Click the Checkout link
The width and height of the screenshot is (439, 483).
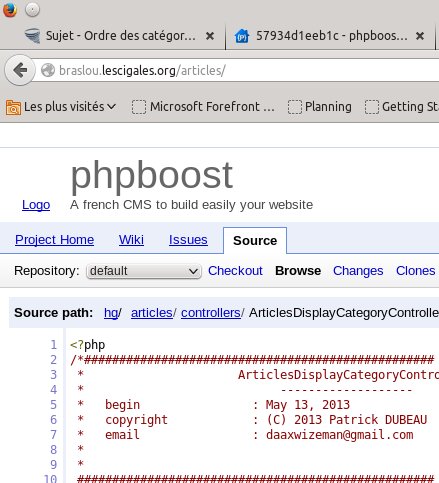tap(235, 271)
